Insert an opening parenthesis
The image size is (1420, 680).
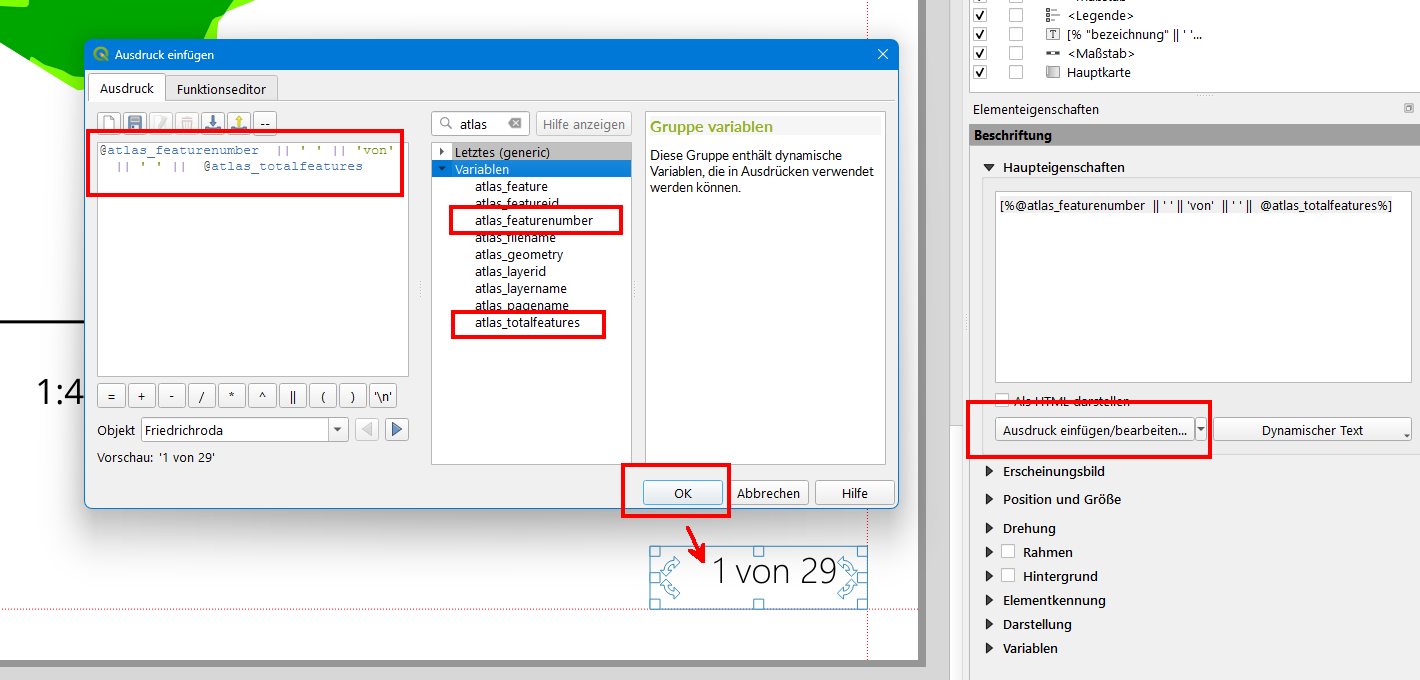[x=322, y=396]
